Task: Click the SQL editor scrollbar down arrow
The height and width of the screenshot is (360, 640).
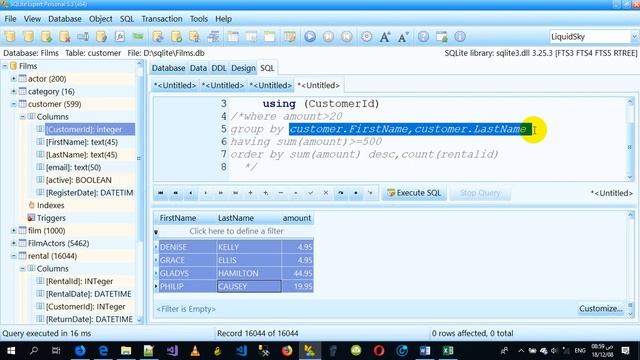Action: point(630,177)
